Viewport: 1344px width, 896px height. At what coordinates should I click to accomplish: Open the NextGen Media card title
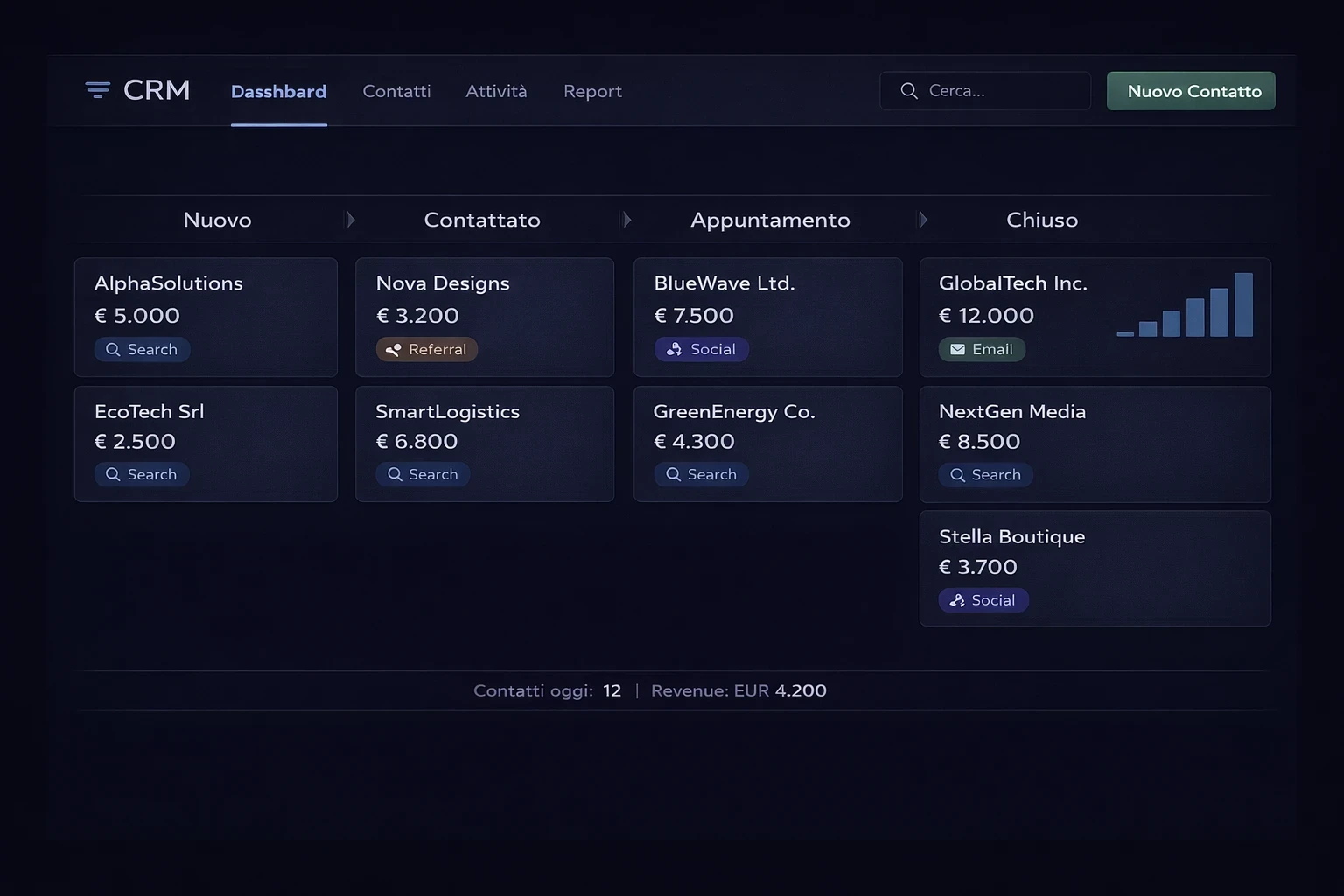1012,411
